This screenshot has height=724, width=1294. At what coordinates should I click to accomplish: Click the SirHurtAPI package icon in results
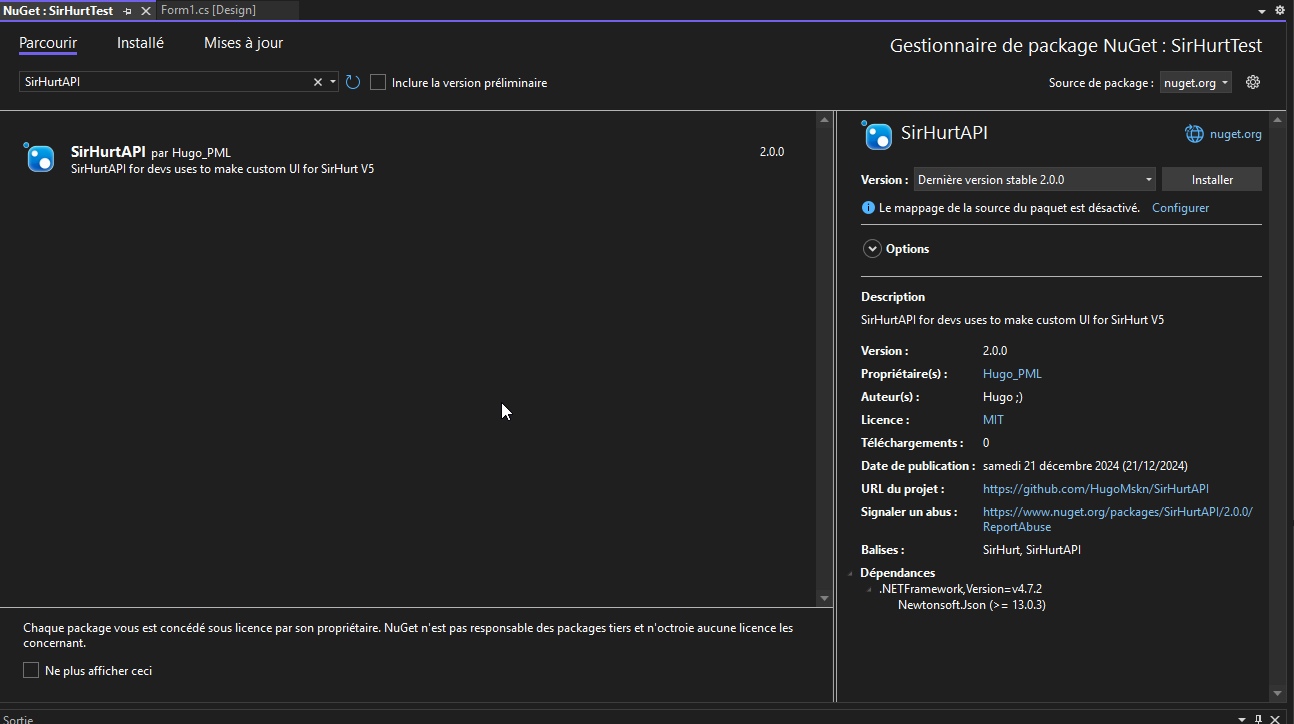[x=40, y=158]
